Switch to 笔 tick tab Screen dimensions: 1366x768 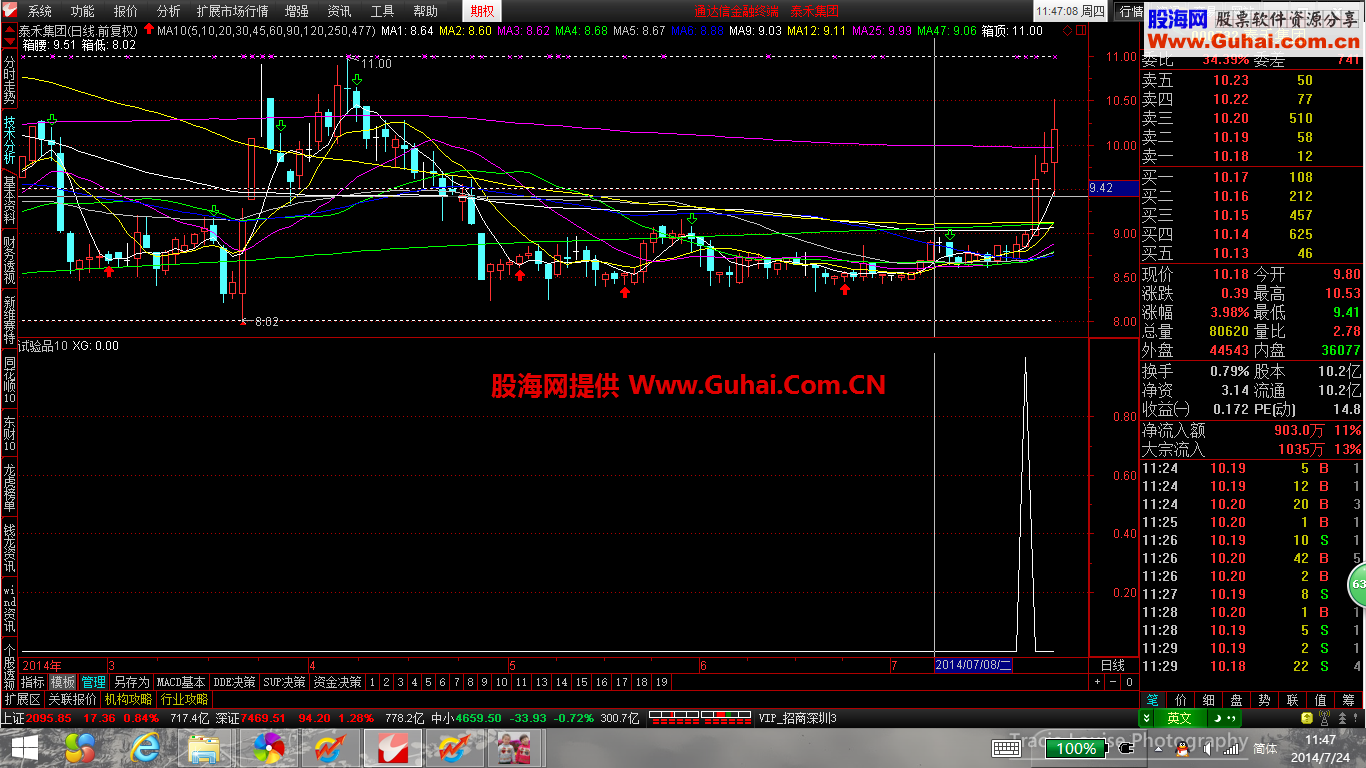point(1152,700)
